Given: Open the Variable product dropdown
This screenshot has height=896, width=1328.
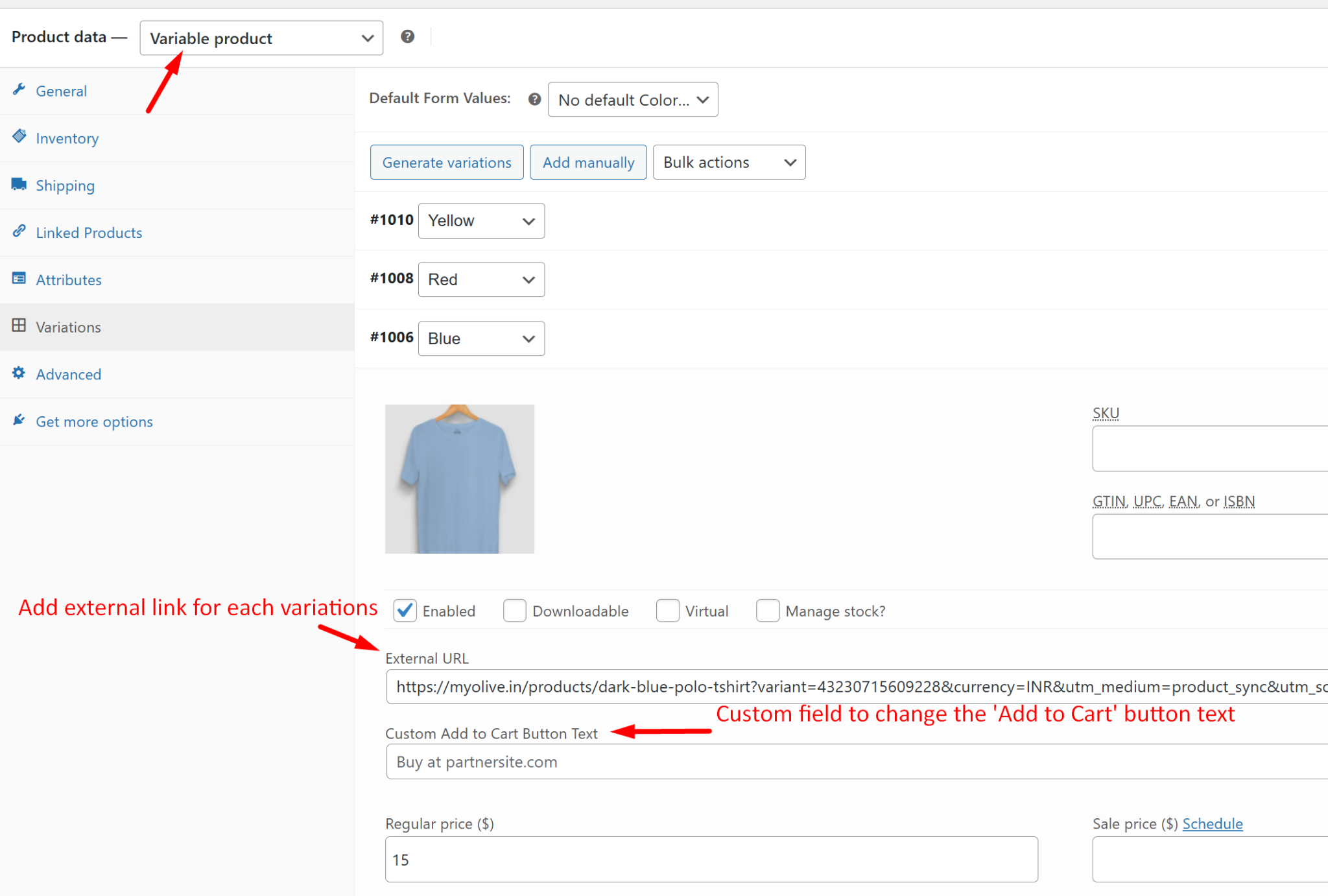Looking at the screenshot, I should 261,38.
